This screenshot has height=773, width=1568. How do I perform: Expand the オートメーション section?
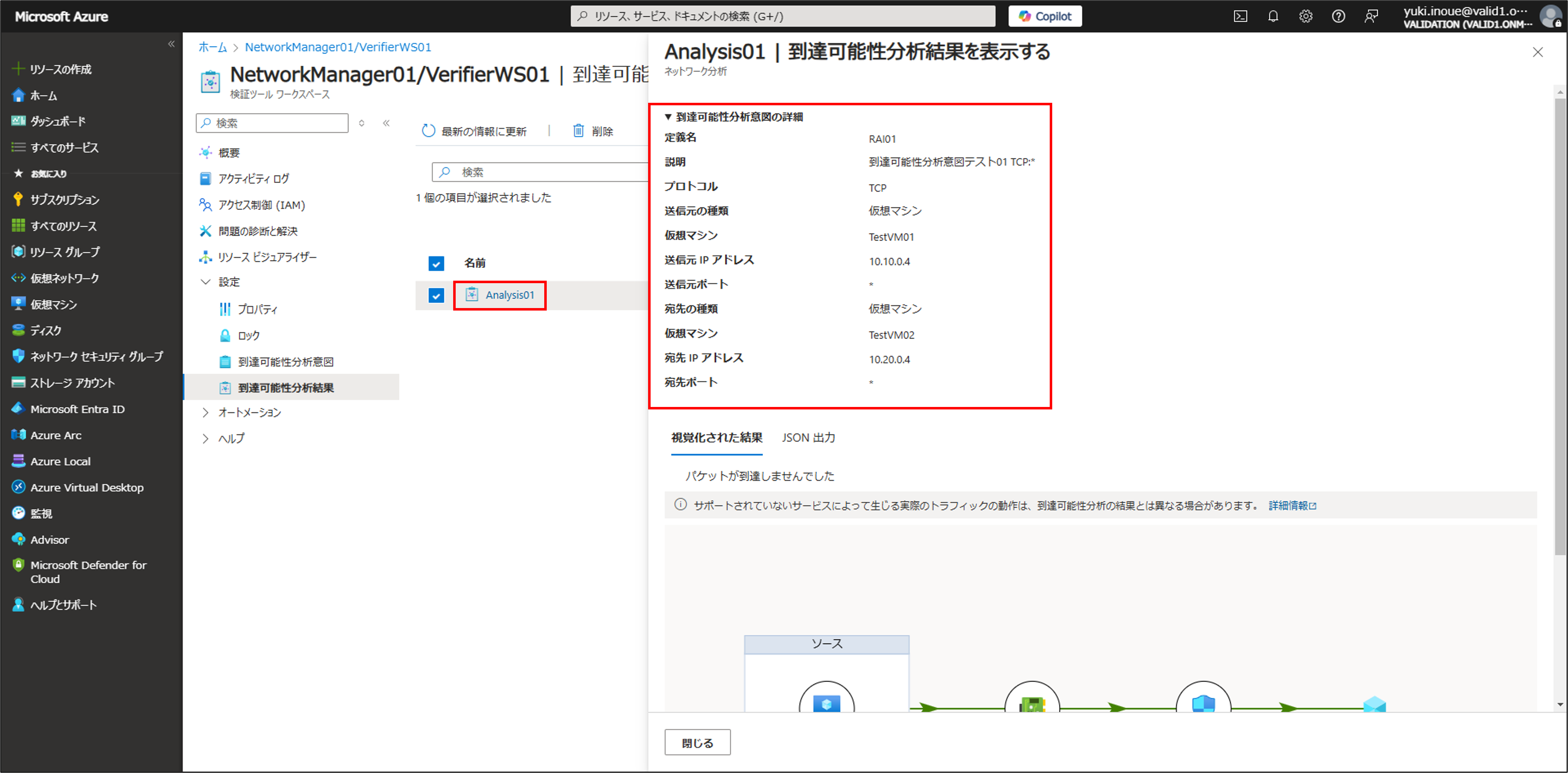tap(206, 413)
